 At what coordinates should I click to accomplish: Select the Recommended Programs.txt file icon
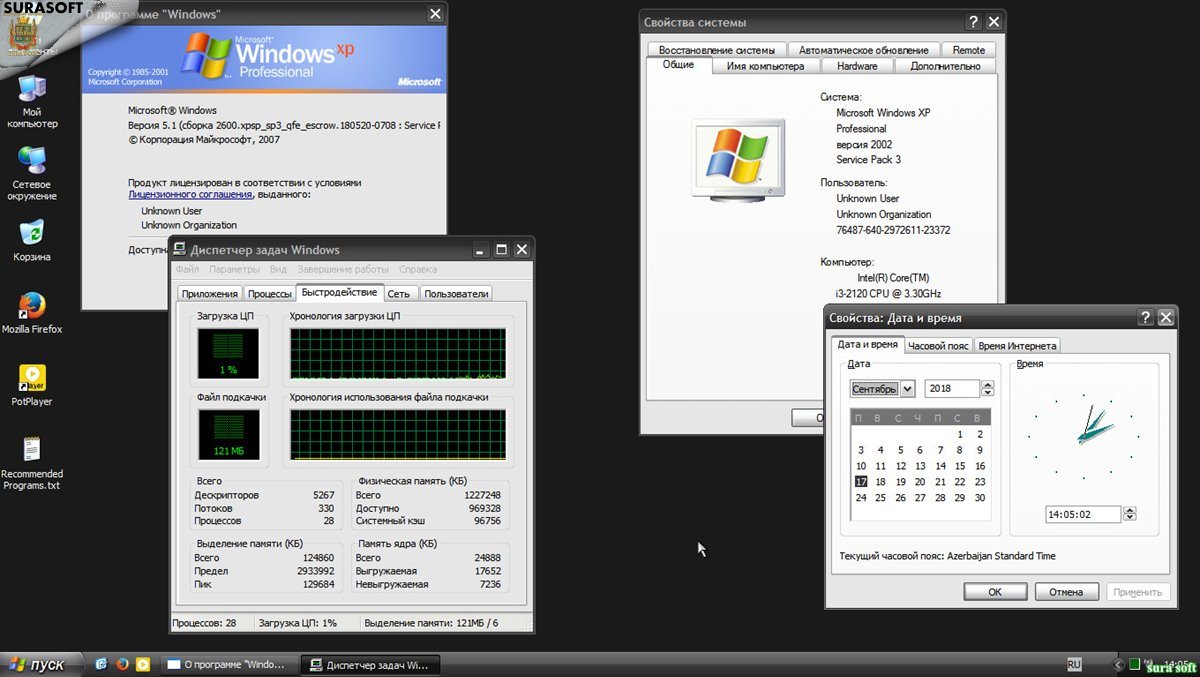32,463
